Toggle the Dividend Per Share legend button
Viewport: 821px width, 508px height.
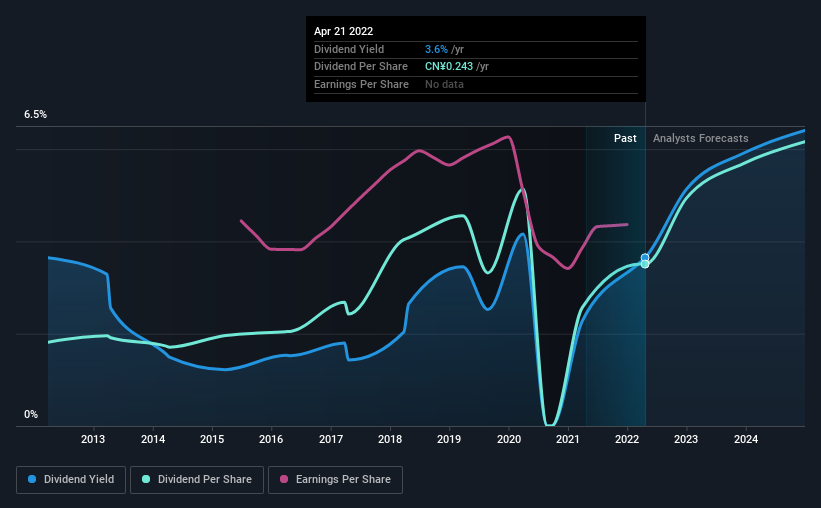197,479
